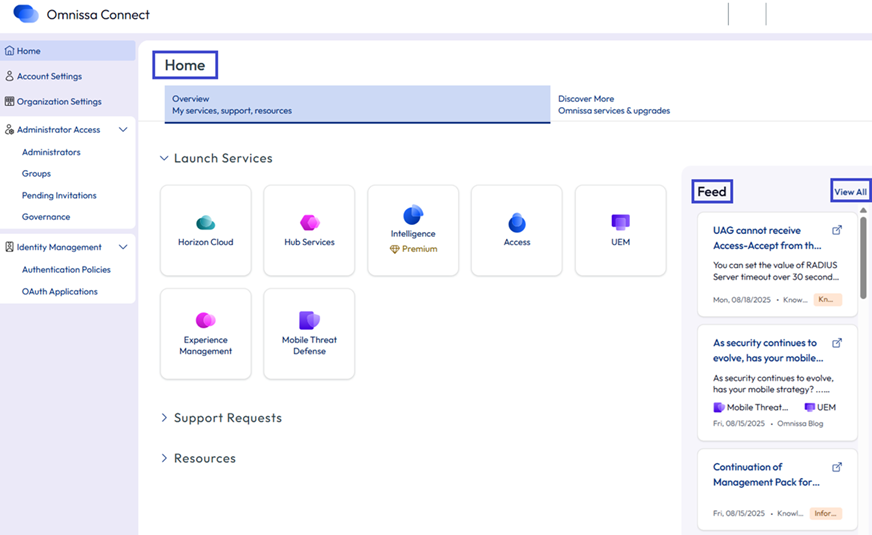Click the Premium label under Intelligence
The image size is (872, 535).
tap(420, 249)
